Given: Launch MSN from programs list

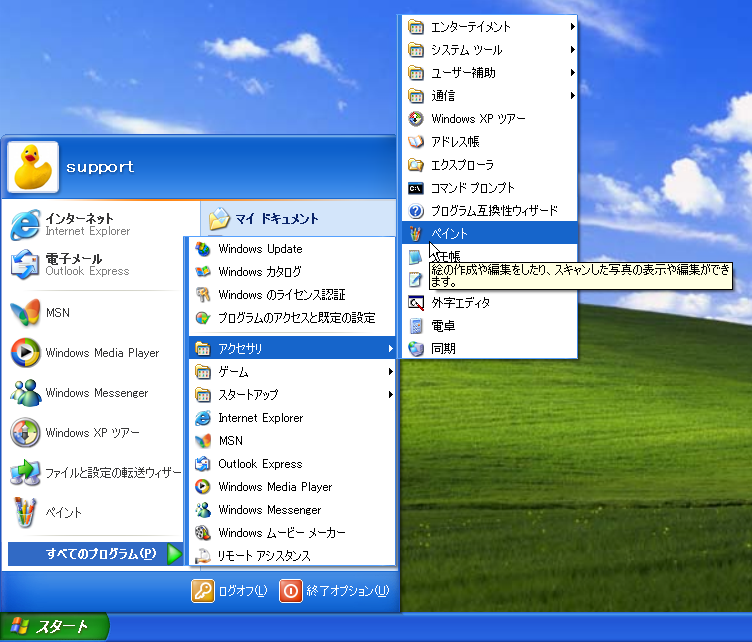Looking at the screenshot, I should click(292, 441).
